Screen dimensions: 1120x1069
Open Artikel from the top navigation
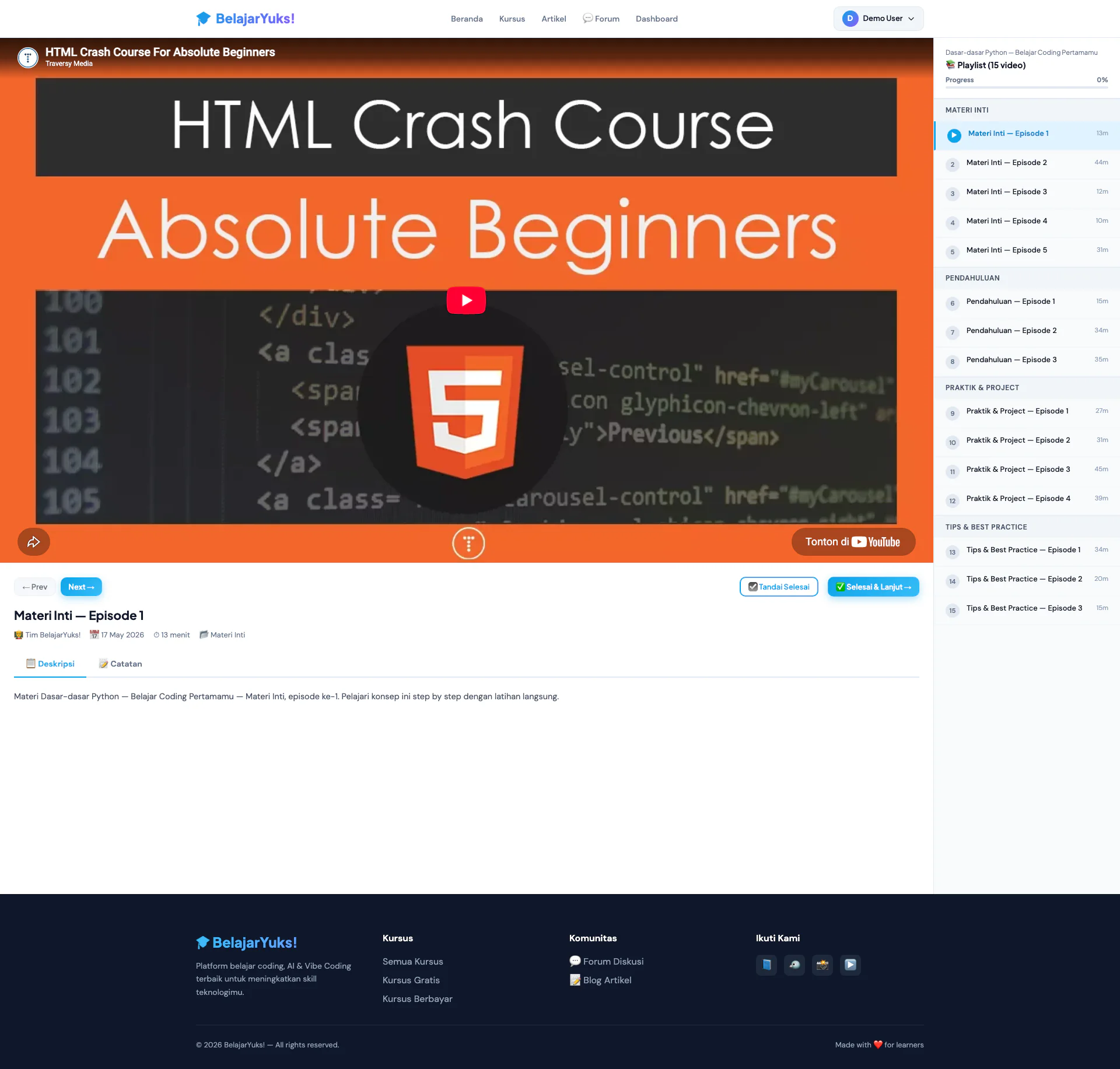[x=554, y=19]
